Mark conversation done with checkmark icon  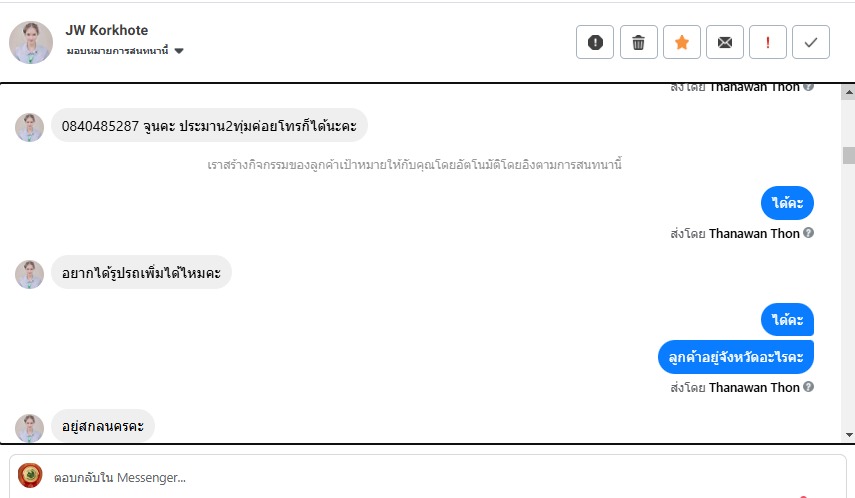click(x=811, y=42)
